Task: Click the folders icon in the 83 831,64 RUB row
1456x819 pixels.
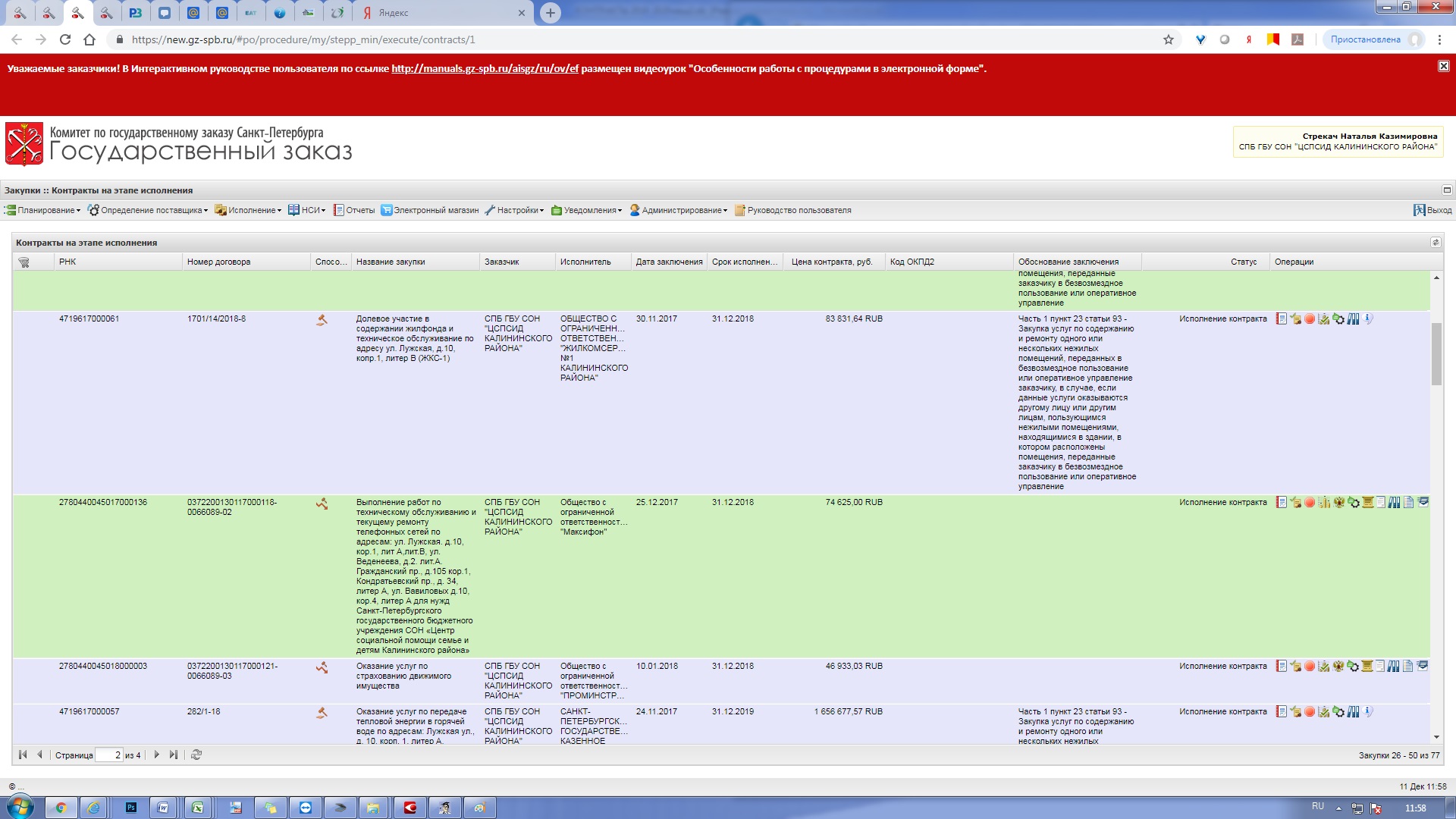Action: click(1354, 319)
